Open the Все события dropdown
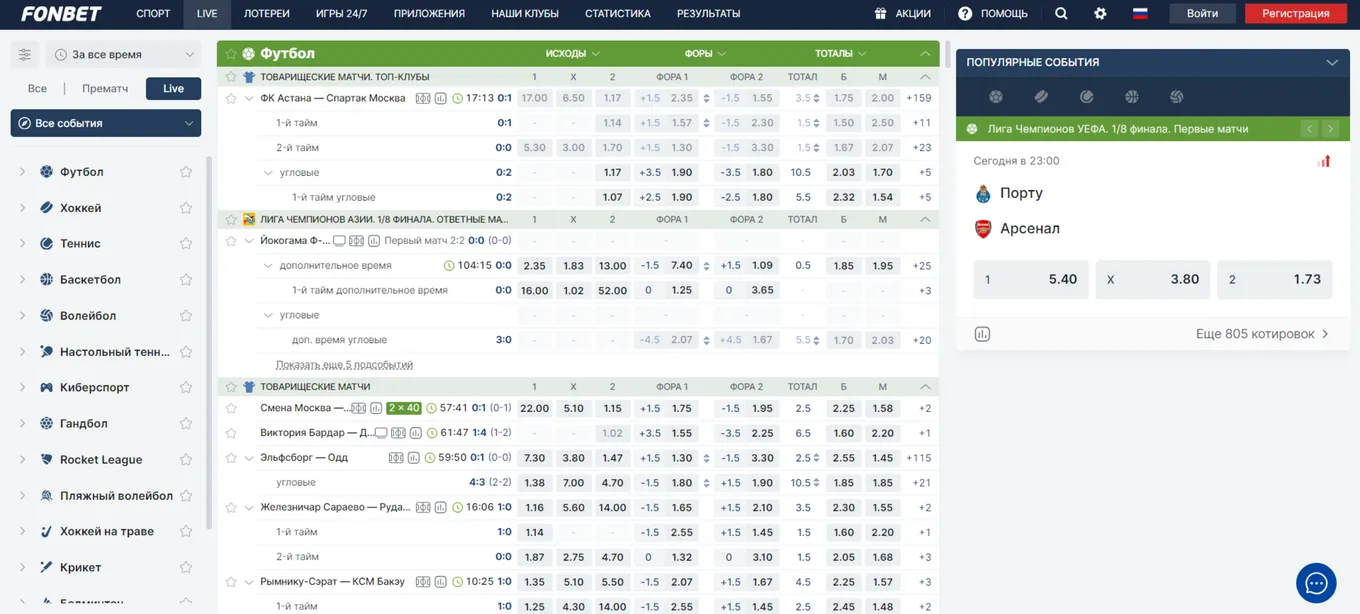Viewport: 1360px width, 614px height. (106, 123)
